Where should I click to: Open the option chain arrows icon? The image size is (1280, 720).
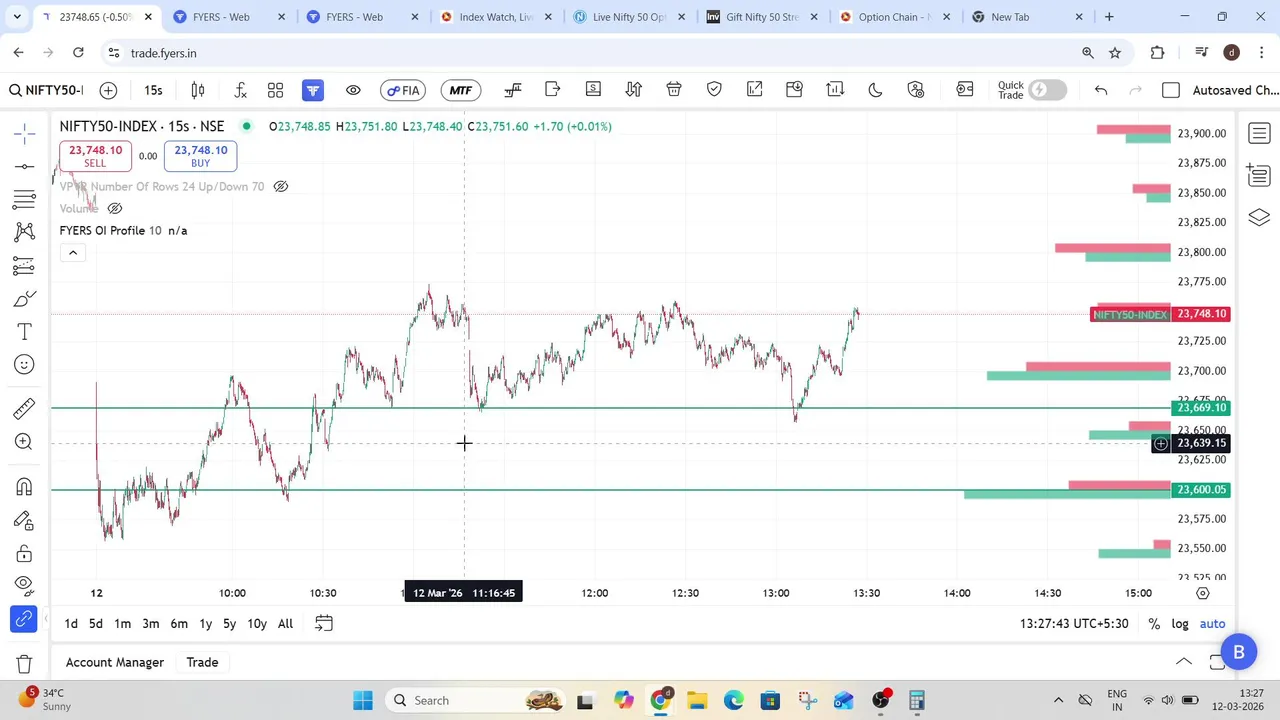633,90
